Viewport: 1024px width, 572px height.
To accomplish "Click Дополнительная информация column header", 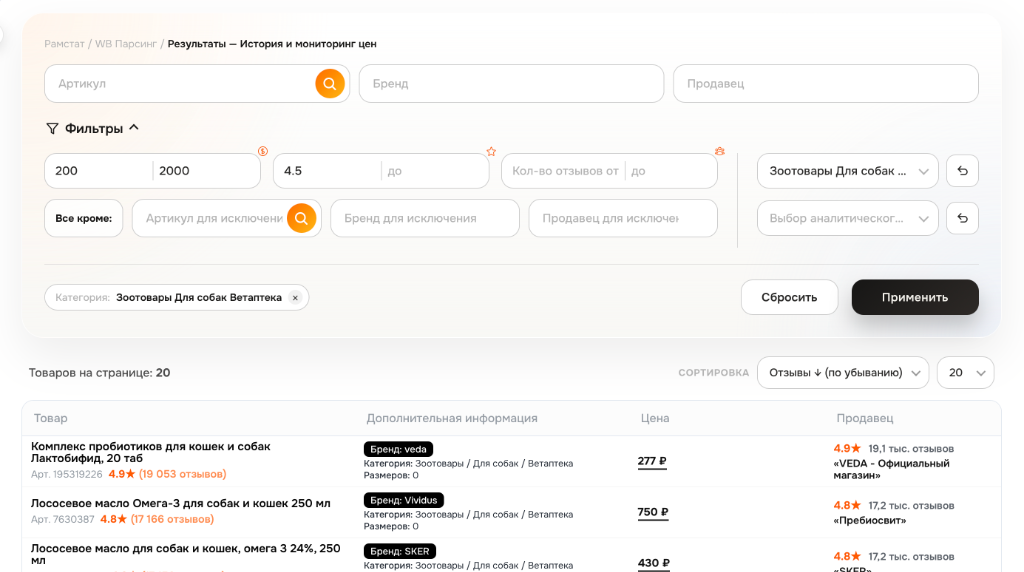I will tap(452, 418).
